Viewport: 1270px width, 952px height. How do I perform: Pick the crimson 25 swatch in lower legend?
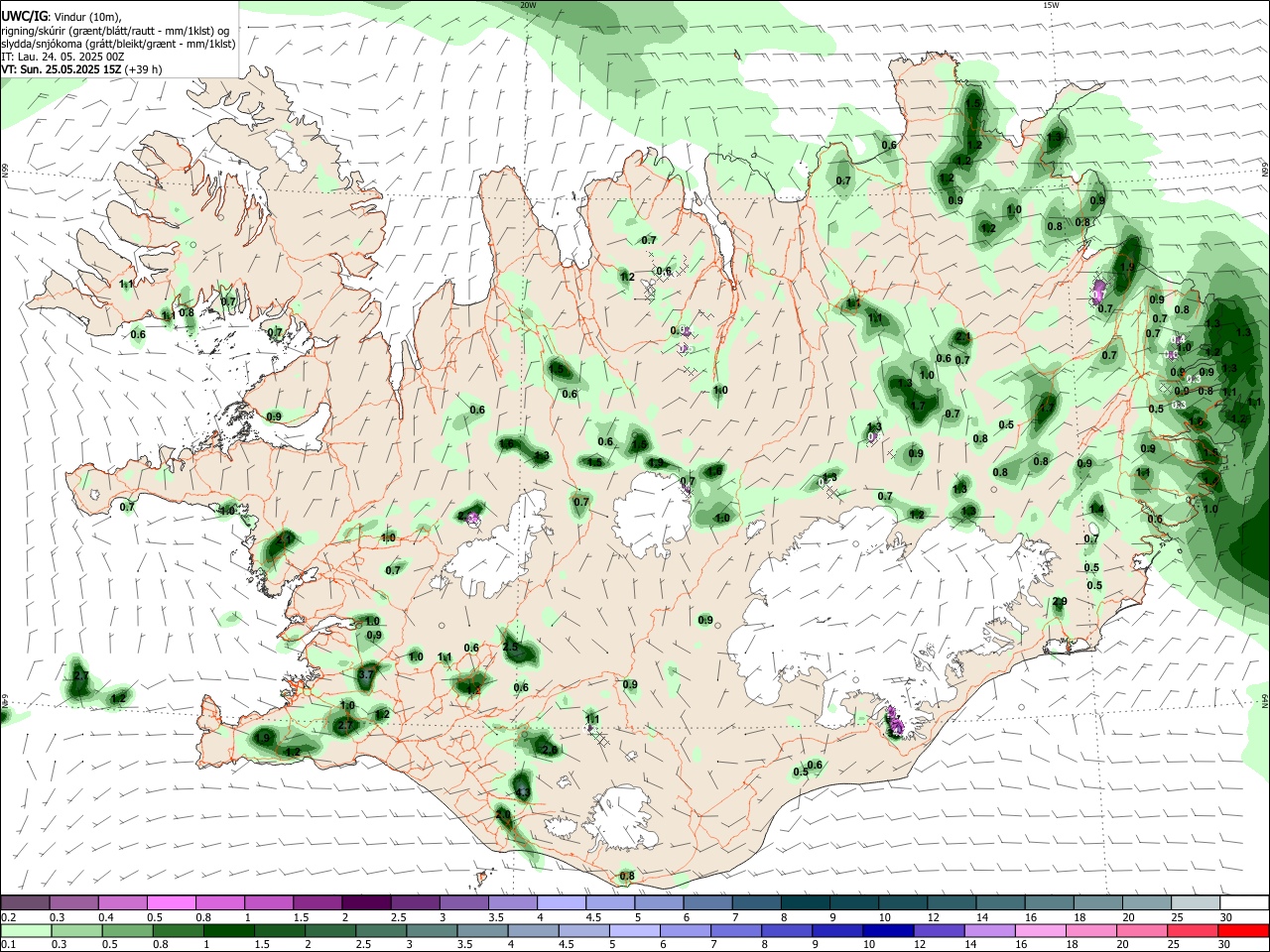(1194, 931)
